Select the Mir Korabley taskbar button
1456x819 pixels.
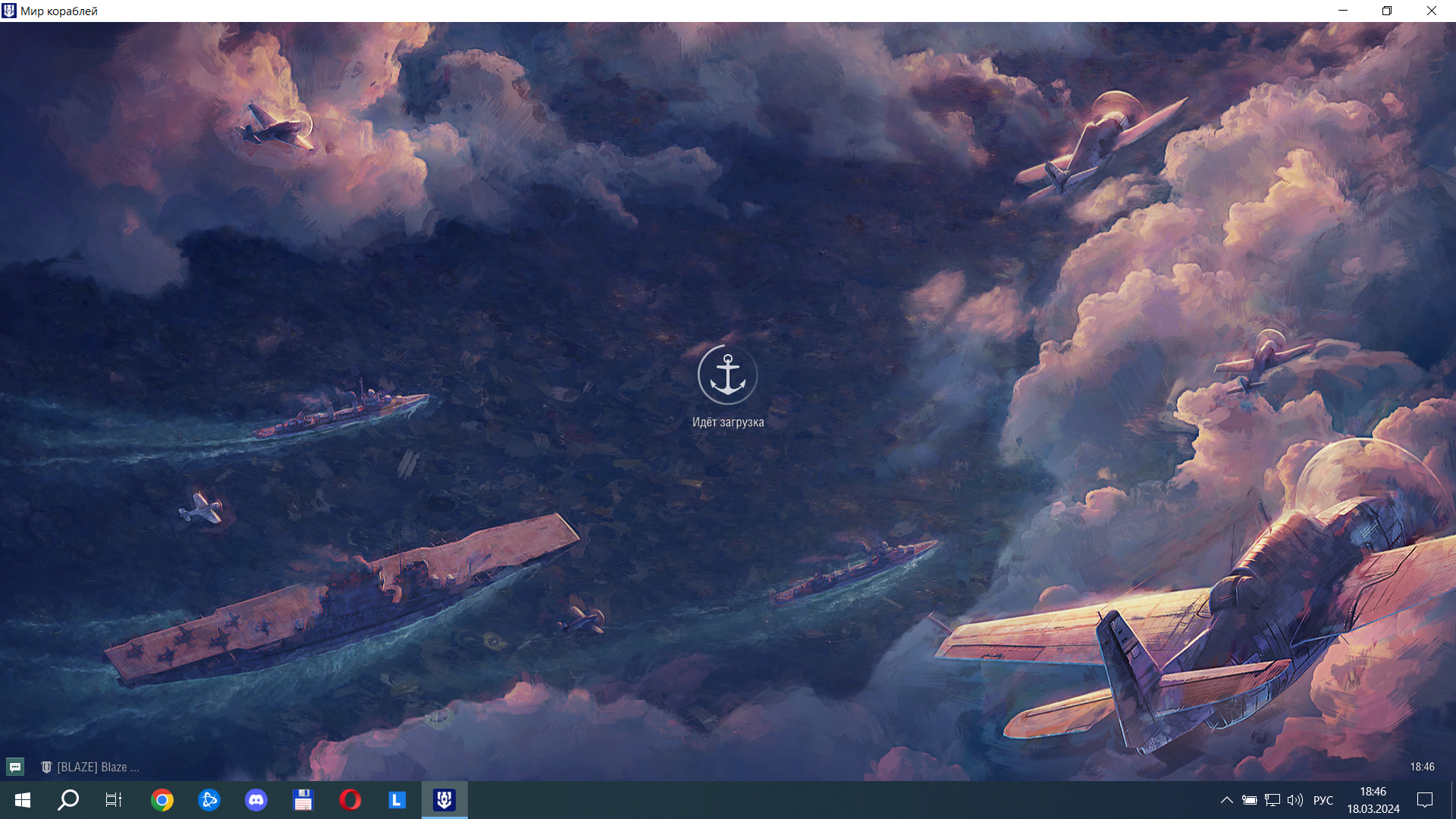tap(444, 800)
